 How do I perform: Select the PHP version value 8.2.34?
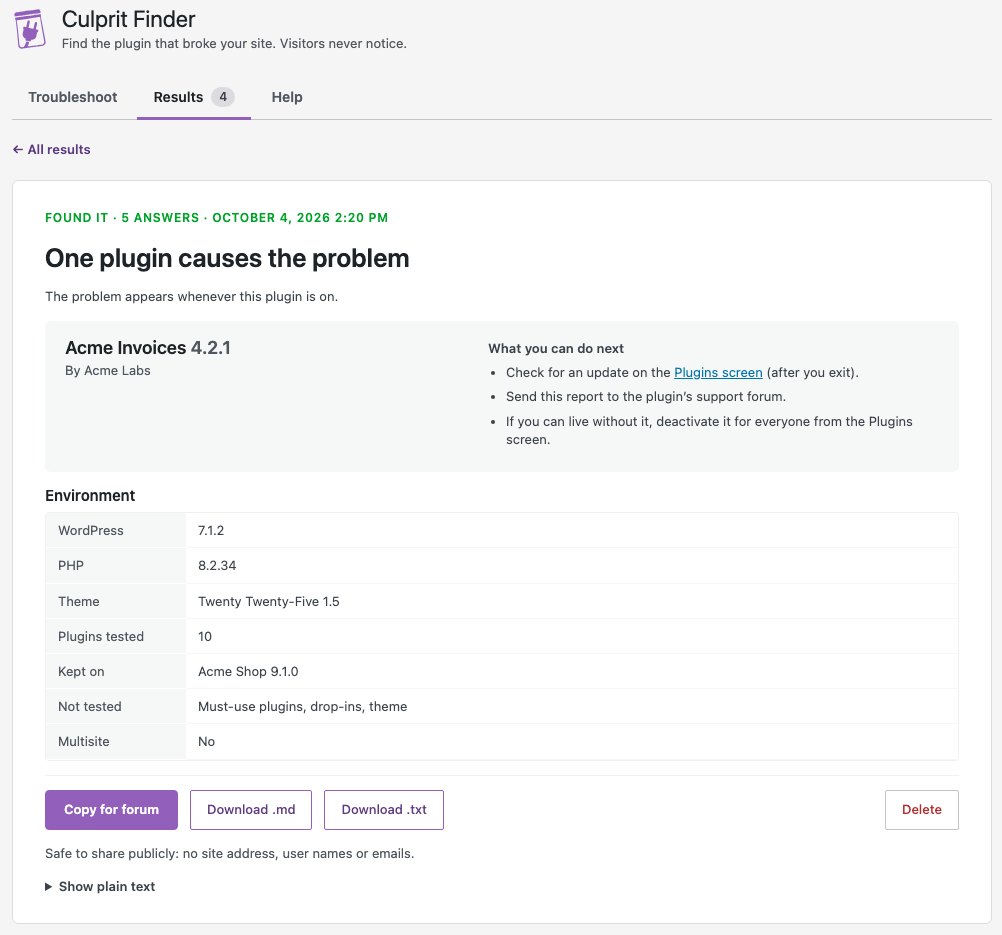(217, 566)
